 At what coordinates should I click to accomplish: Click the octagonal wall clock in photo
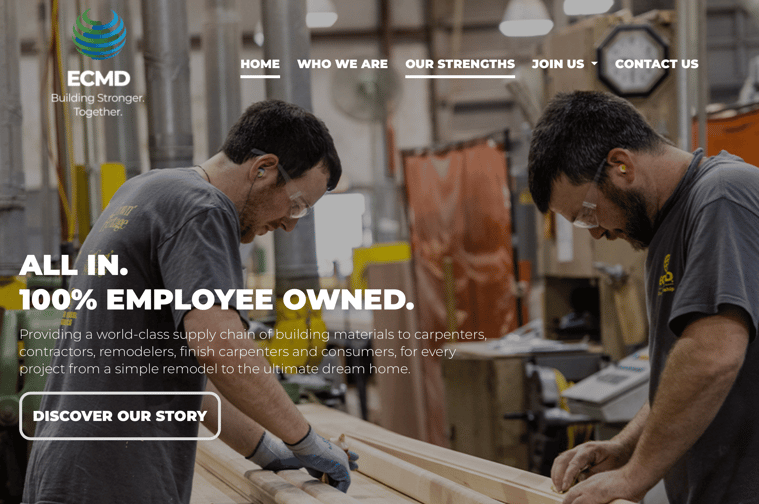[633, 60]
